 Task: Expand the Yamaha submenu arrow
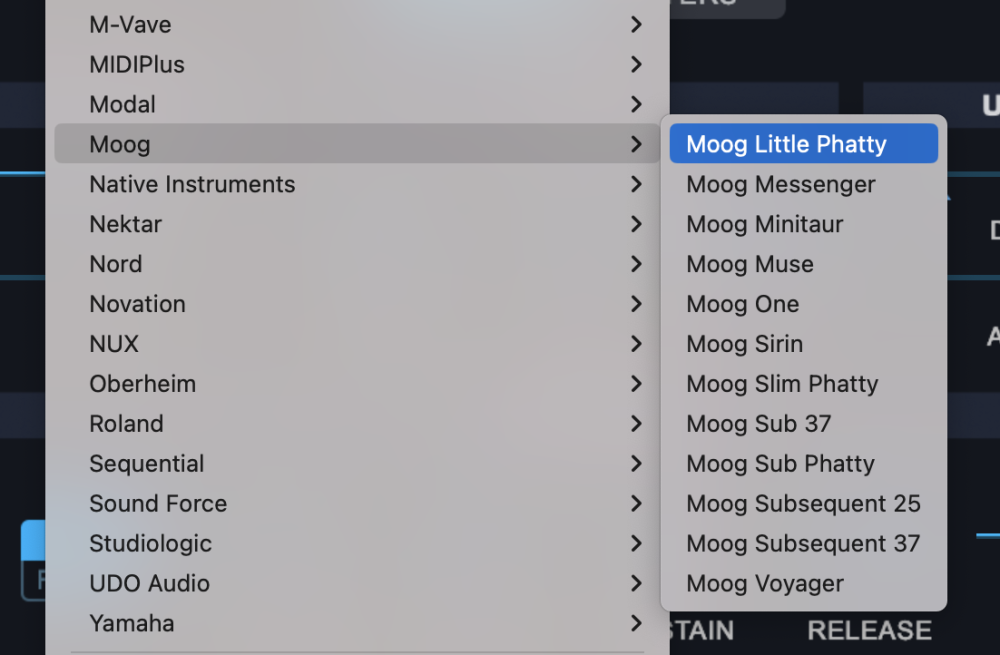[637, 624]
